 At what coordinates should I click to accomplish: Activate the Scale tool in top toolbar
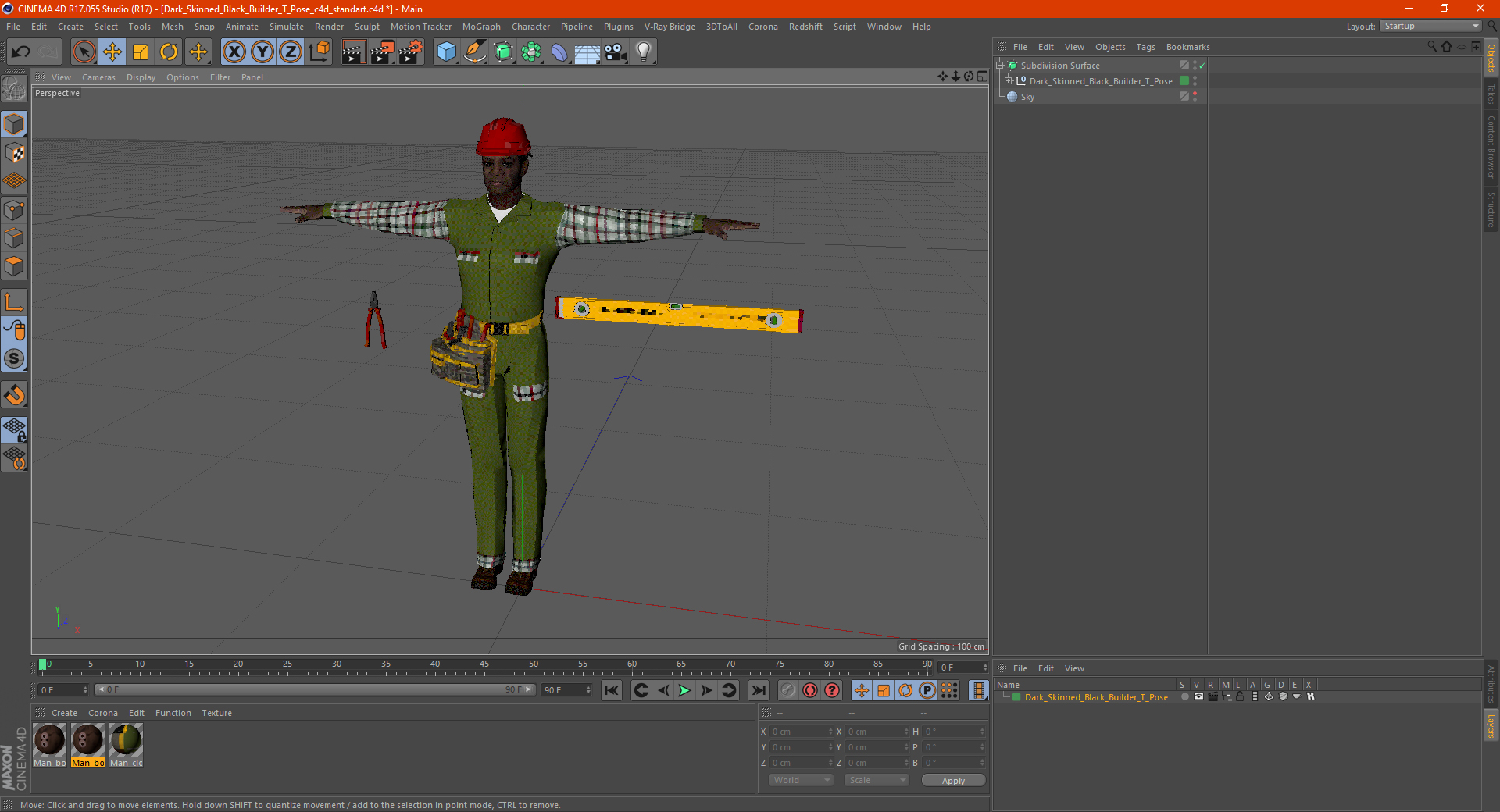tap(141, 52)
